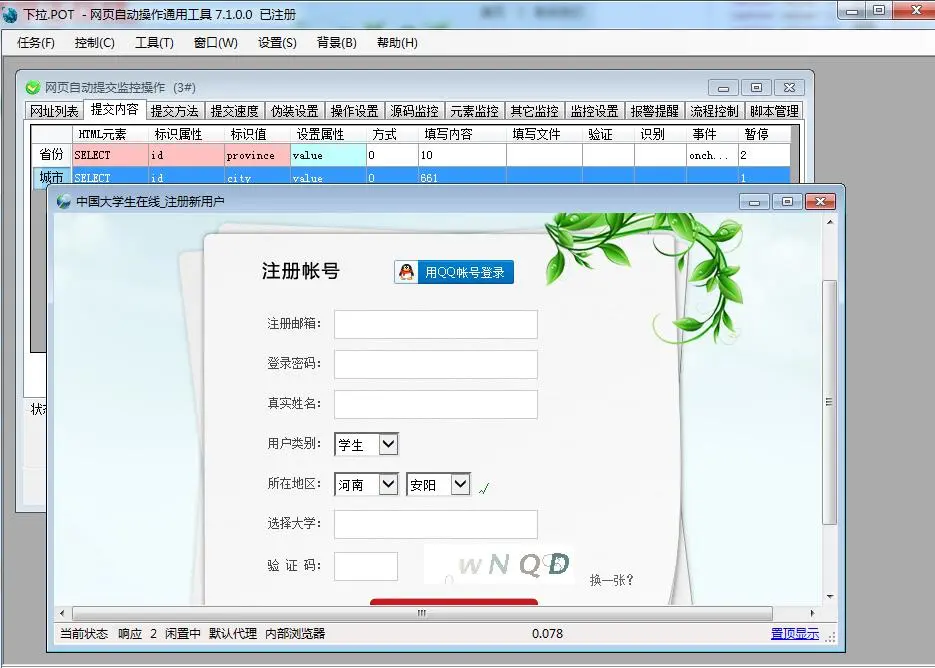935x668 pixels.
Task: Switch to the 报警提醒 tab
Action: point(654,111)
